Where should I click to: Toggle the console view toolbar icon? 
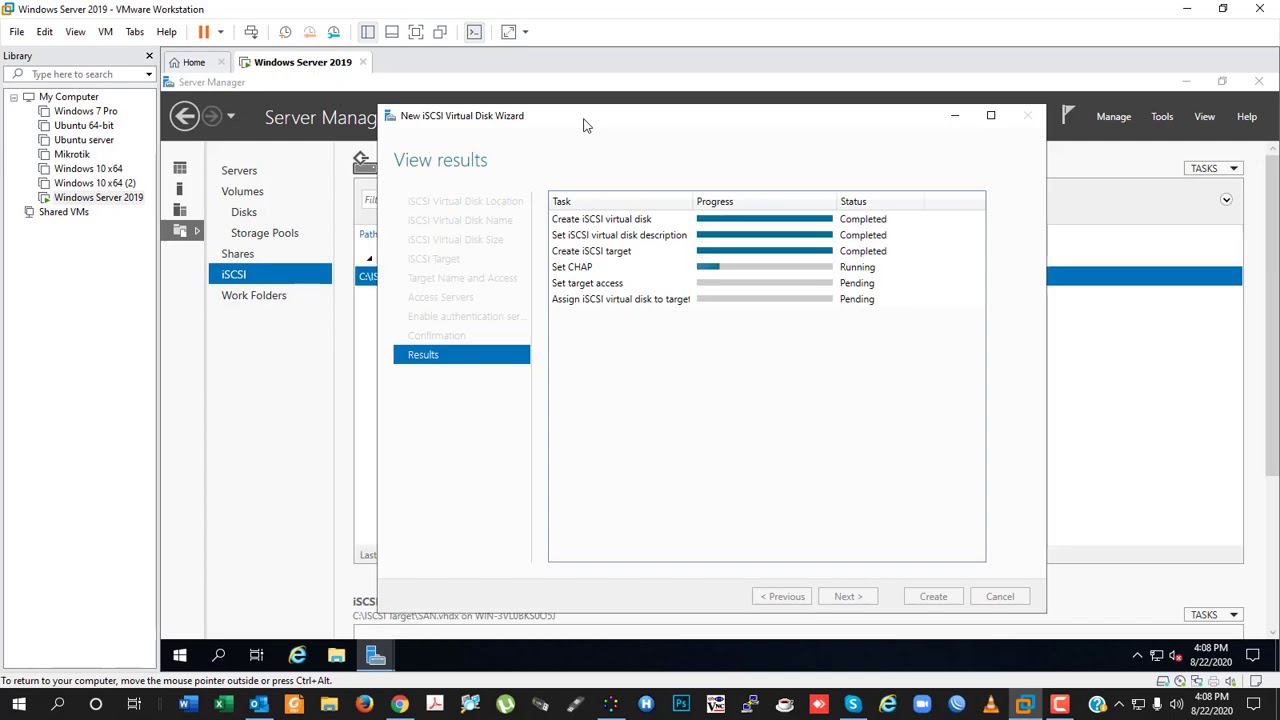pos(474,32)
